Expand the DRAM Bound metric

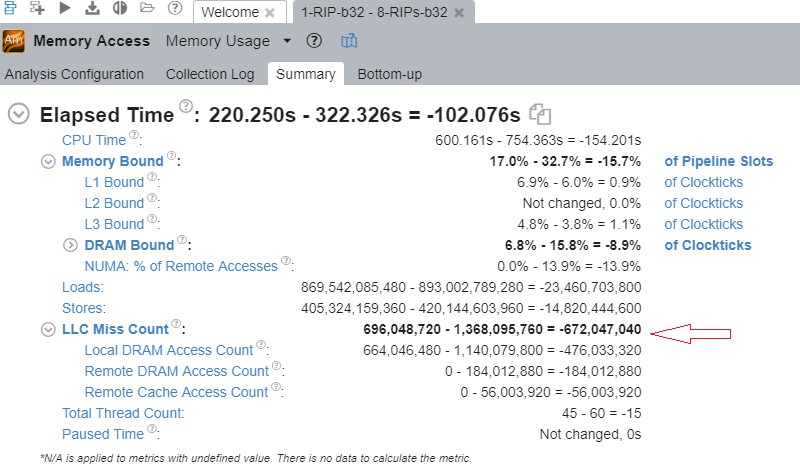click(70, 245)
